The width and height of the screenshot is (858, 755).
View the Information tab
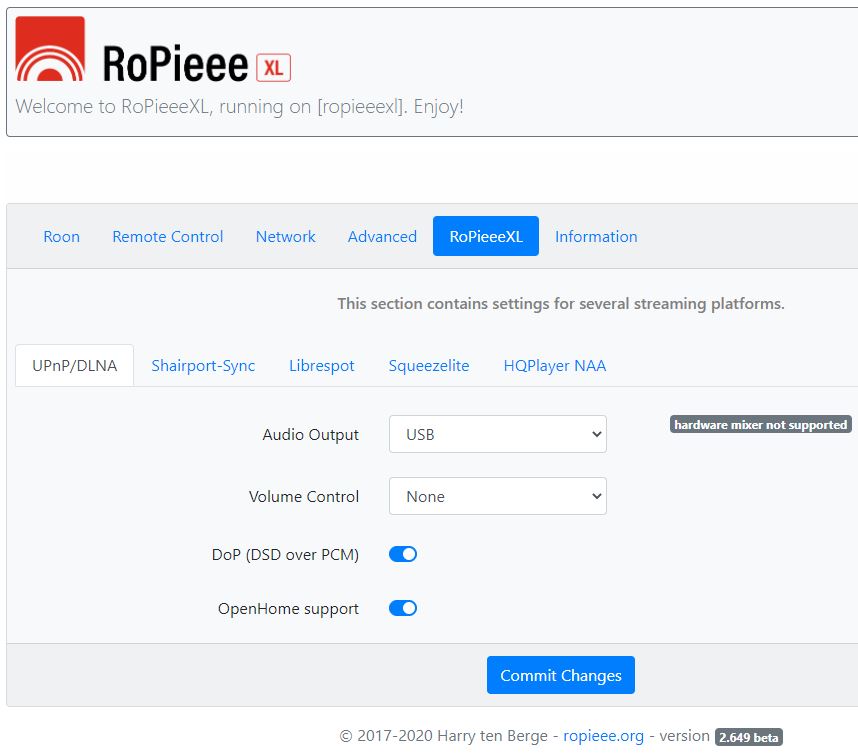point(596,236)
